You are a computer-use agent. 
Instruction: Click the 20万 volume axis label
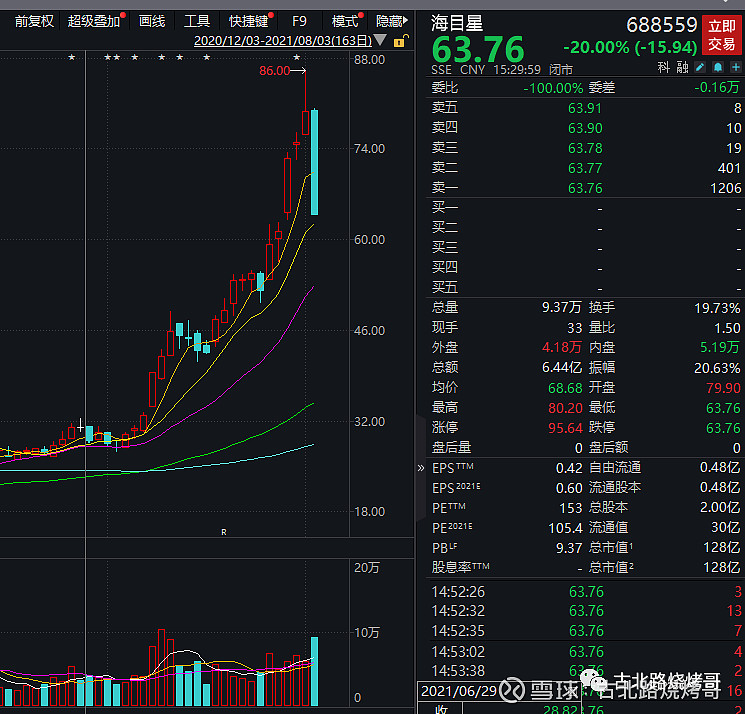[366, 568]
